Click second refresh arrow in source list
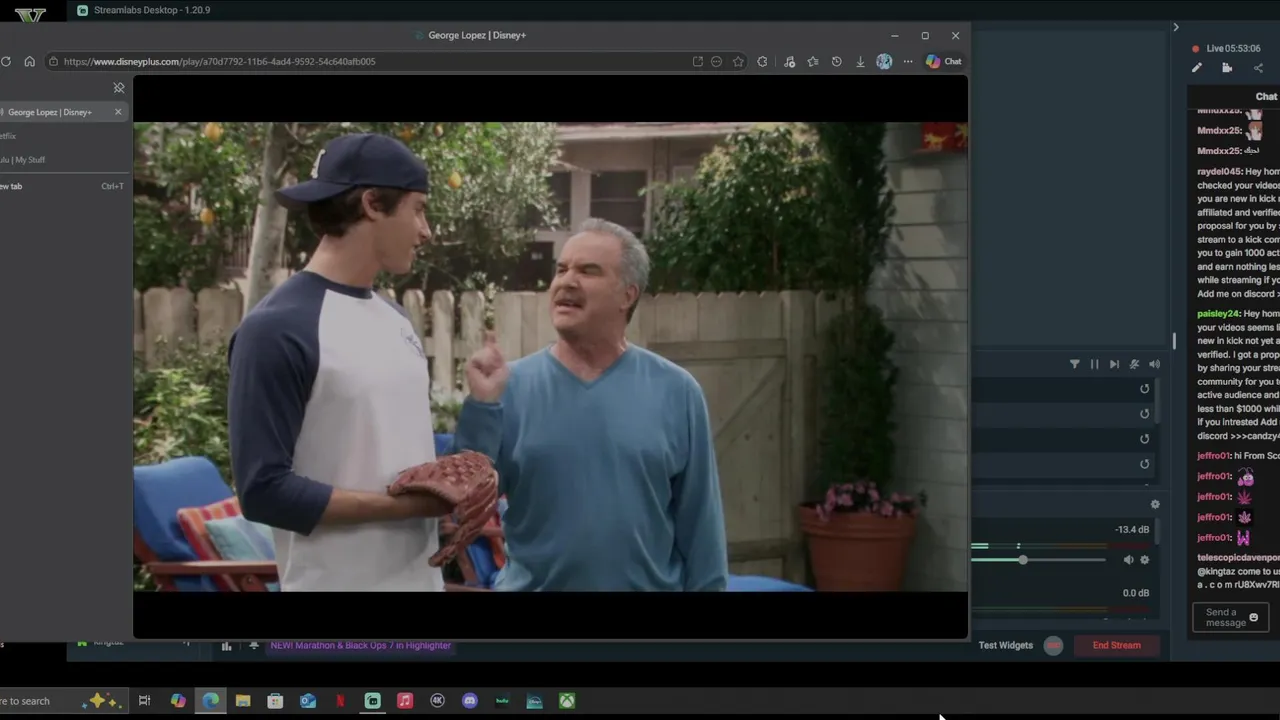The image size is (1280, 720). 1145,414
